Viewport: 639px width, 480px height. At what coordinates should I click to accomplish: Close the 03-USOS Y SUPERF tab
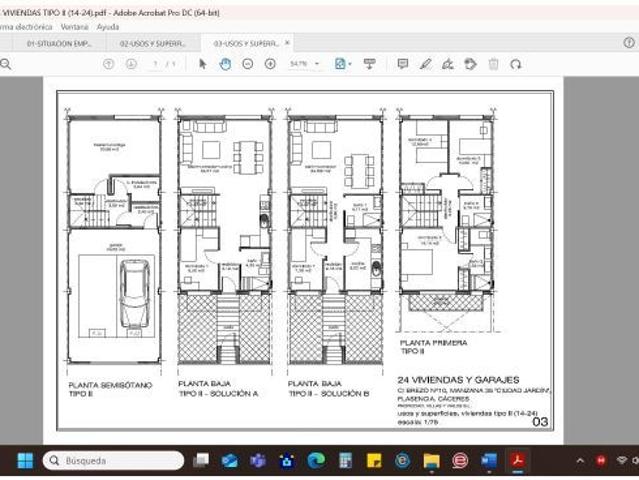point(287,42)
